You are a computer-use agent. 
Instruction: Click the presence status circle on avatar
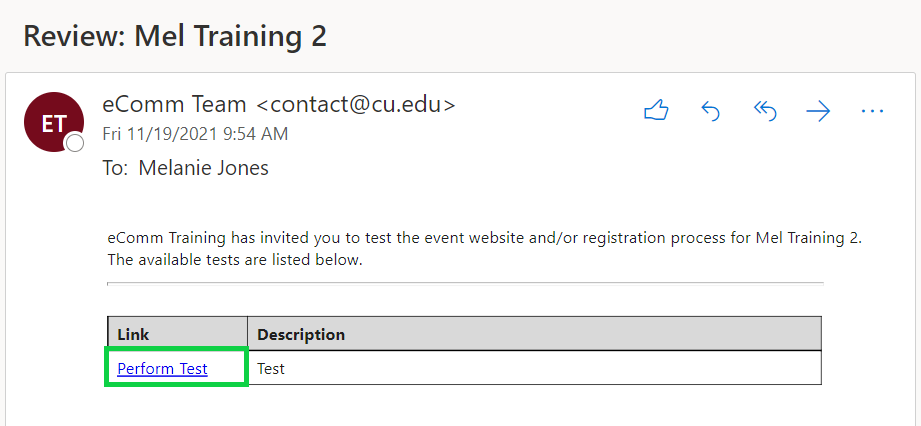(75, 143)
